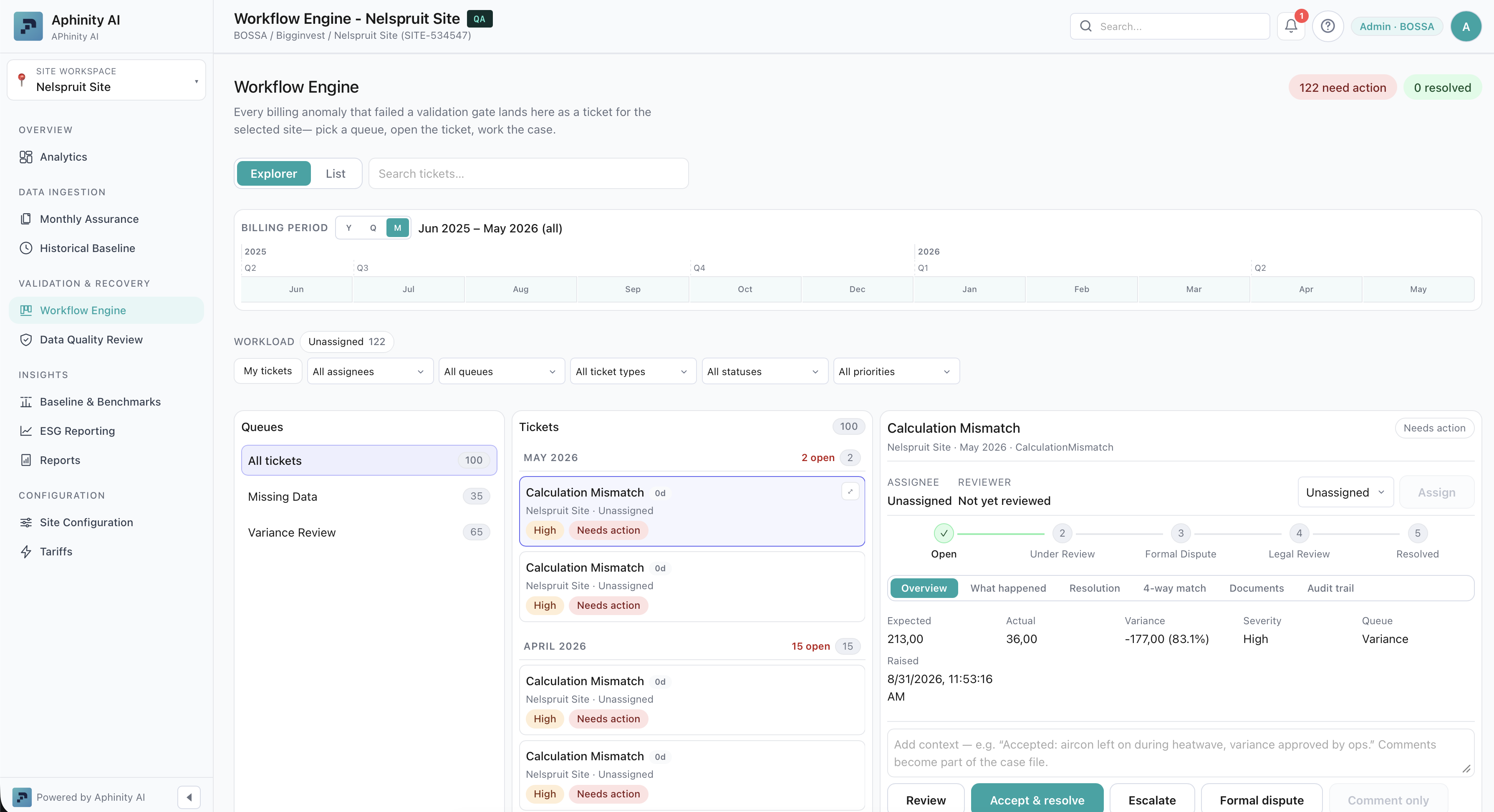The width and height of the screenshot is (1494, 812).
Task: Expand the selected ticket card with the expand icon
Action: click(x=850, y=491)
